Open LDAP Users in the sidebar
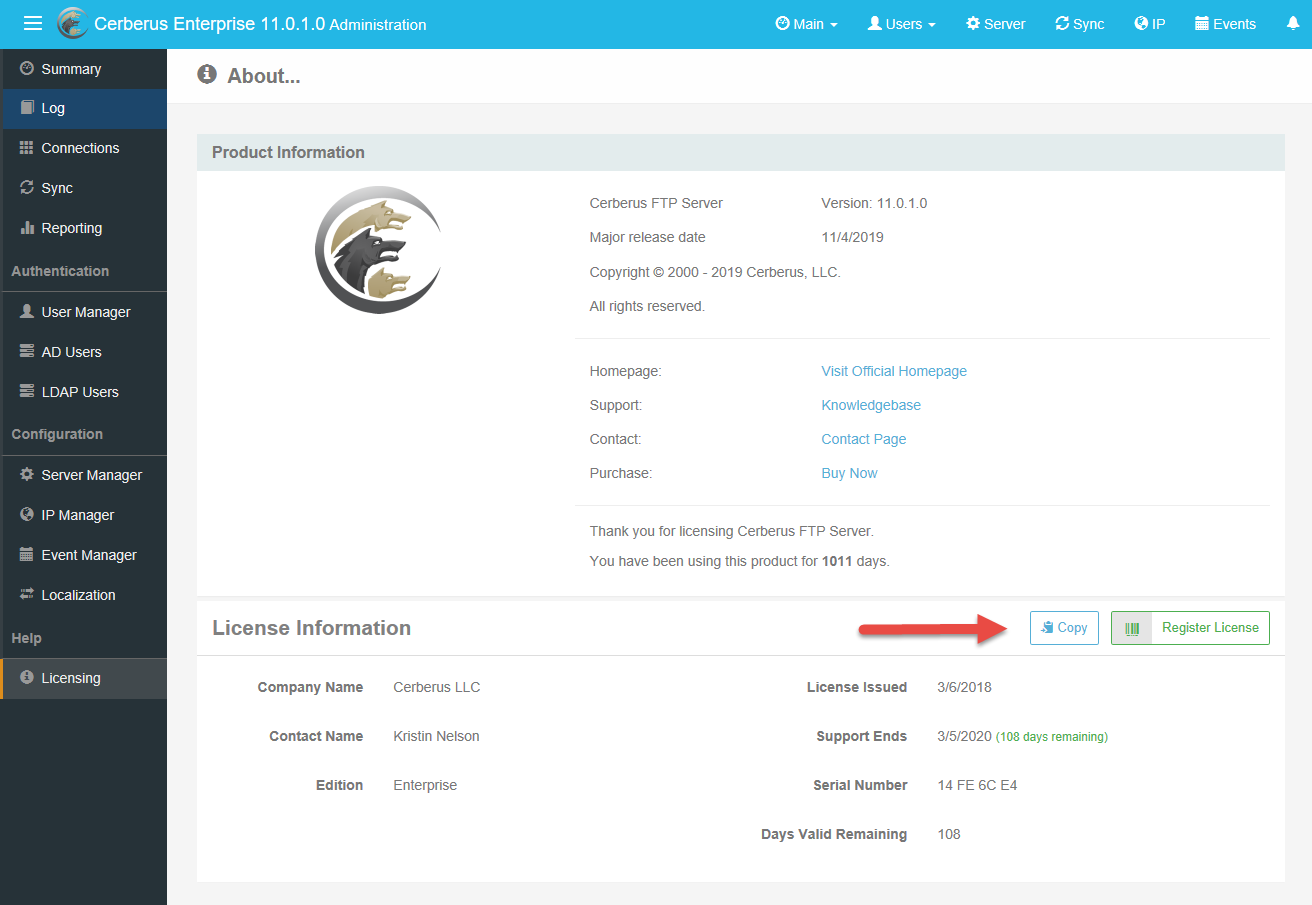 83,392
